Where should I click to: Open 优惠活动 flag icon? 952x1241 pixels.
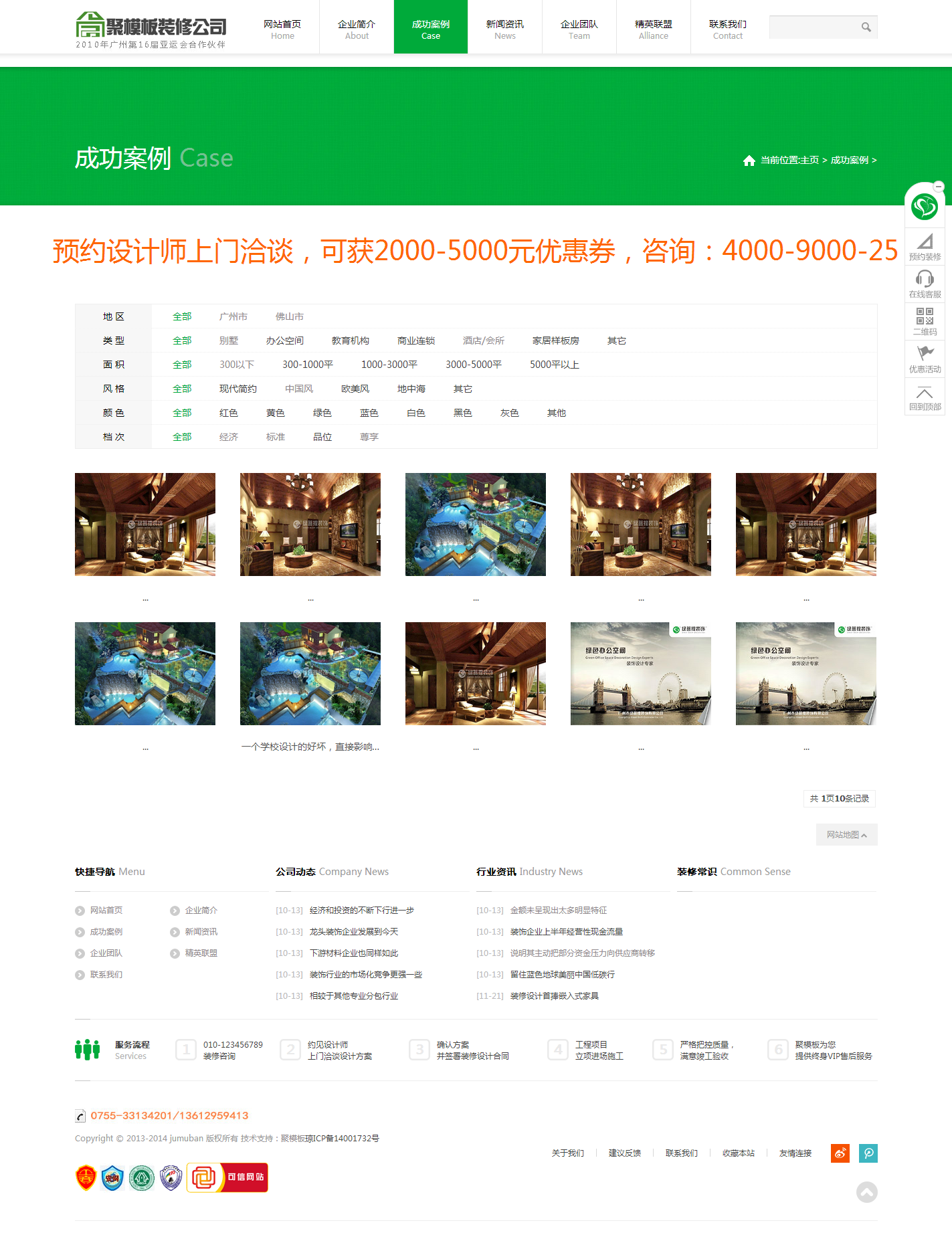tap(925, 359)
